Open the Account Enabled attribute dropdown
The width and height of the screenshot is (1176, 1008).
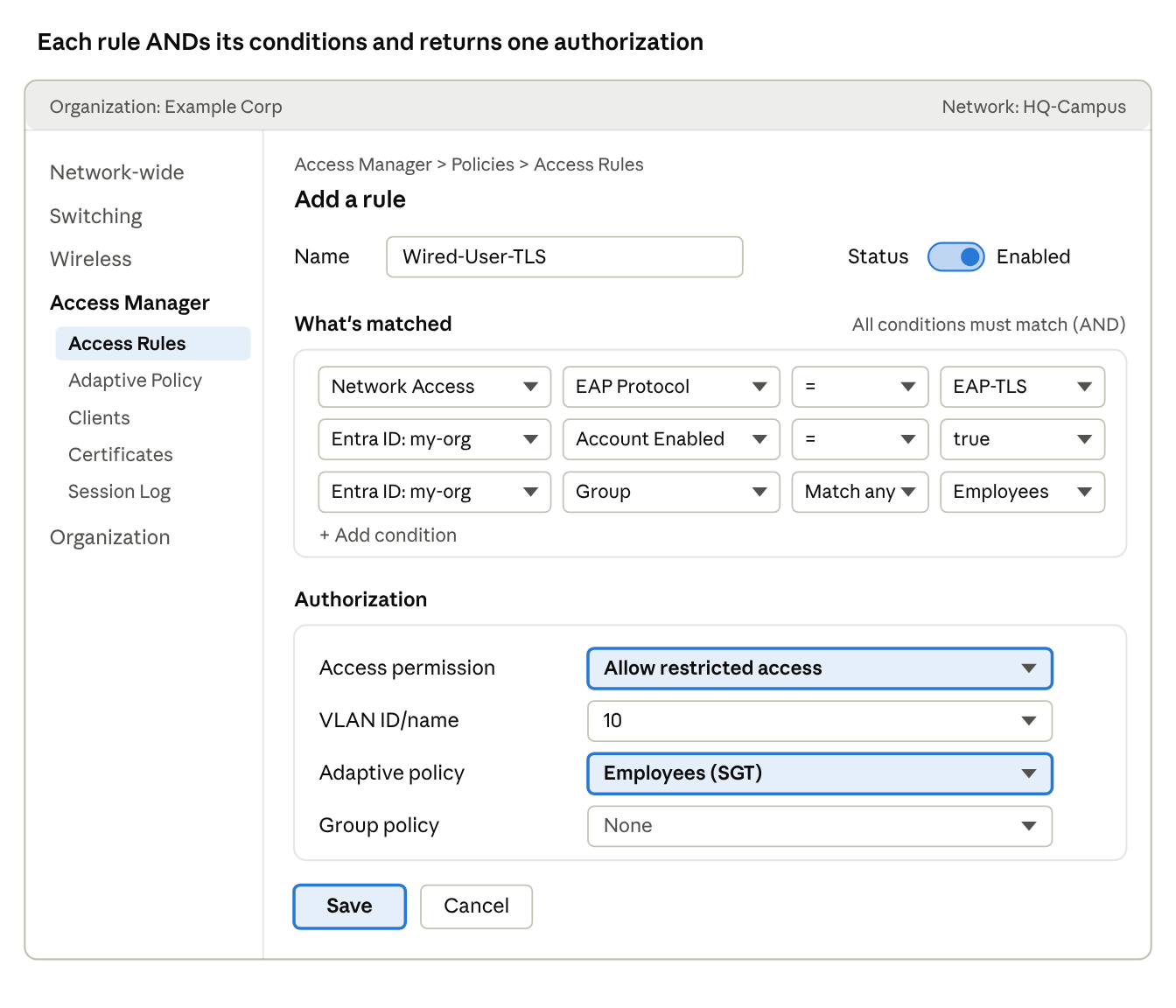671,439
